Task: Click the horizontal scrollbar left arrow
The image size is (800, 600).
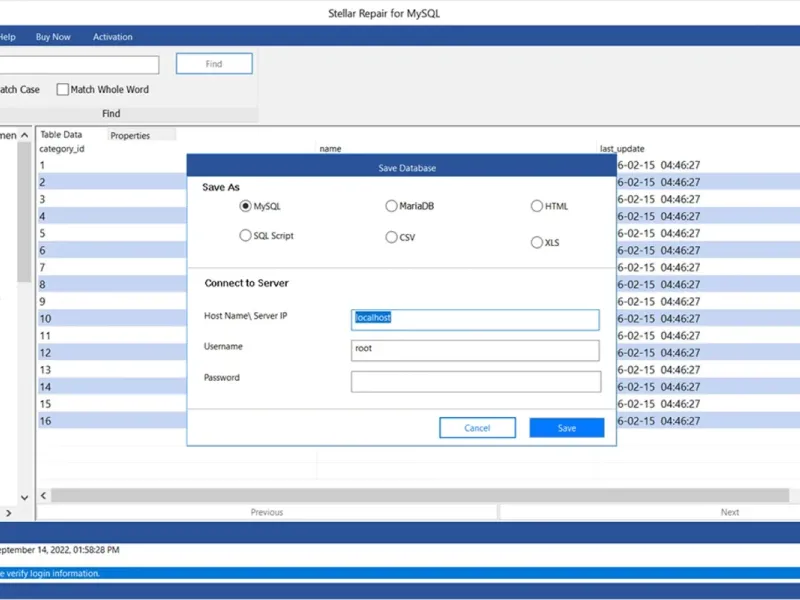Action: coord(43,495)
